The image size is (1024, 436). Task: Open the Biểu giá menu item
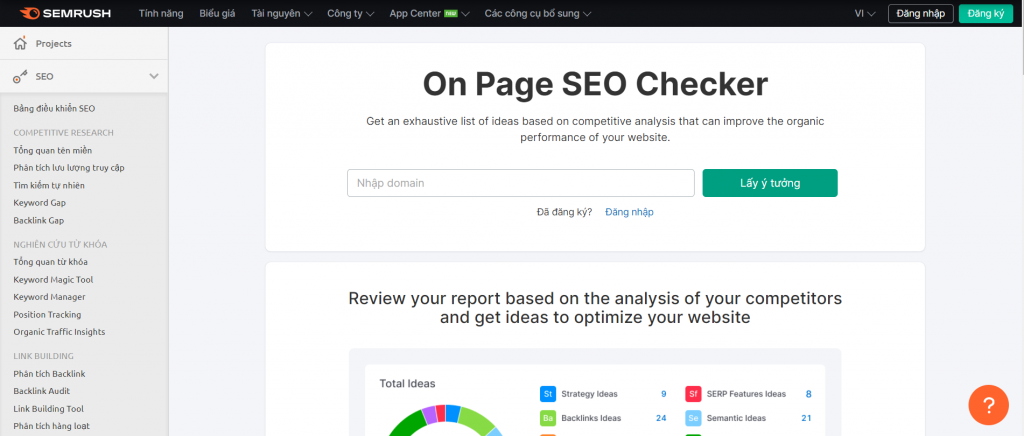[217, 13]
